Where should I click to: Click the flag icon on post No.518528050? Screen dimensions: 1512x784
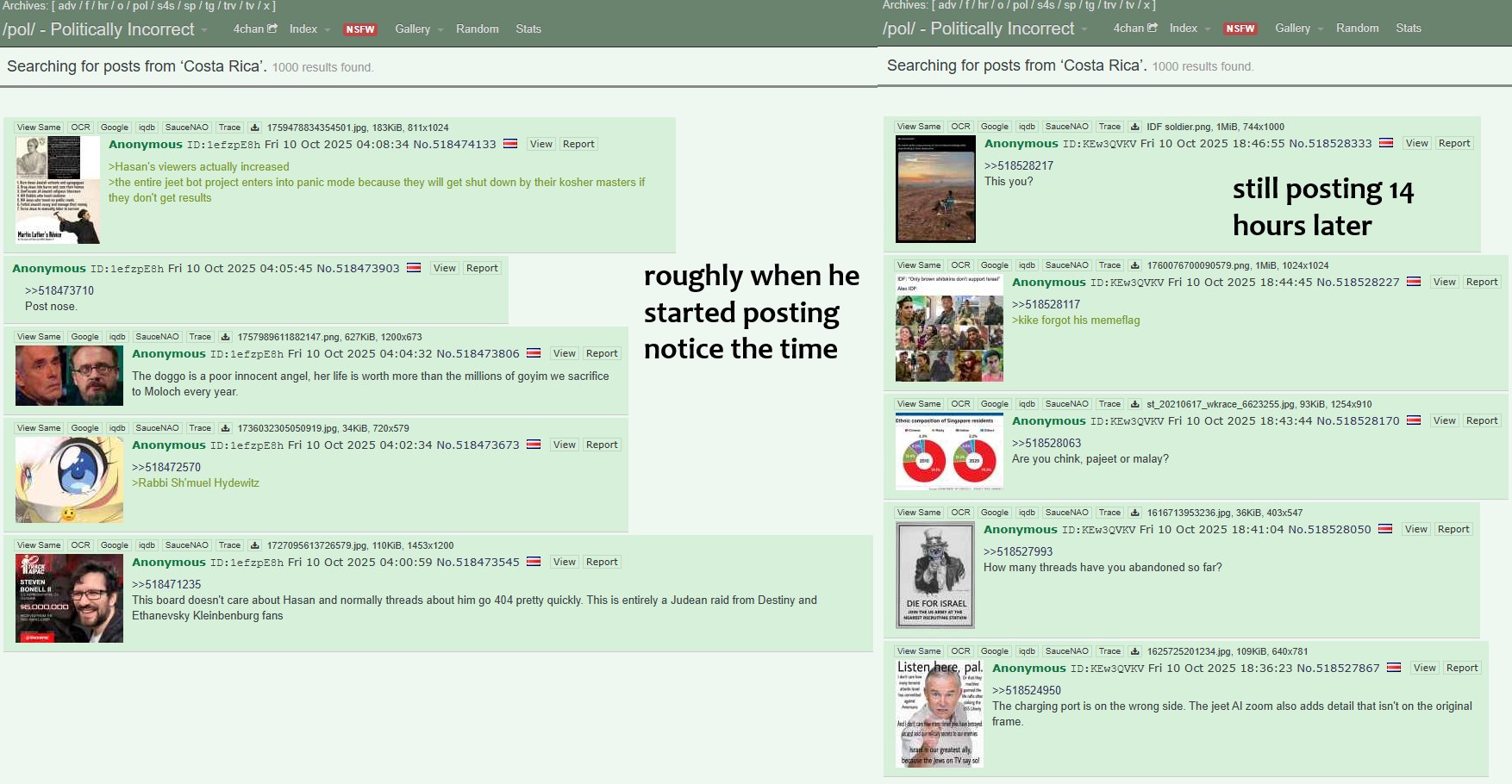click(1385, 529)
